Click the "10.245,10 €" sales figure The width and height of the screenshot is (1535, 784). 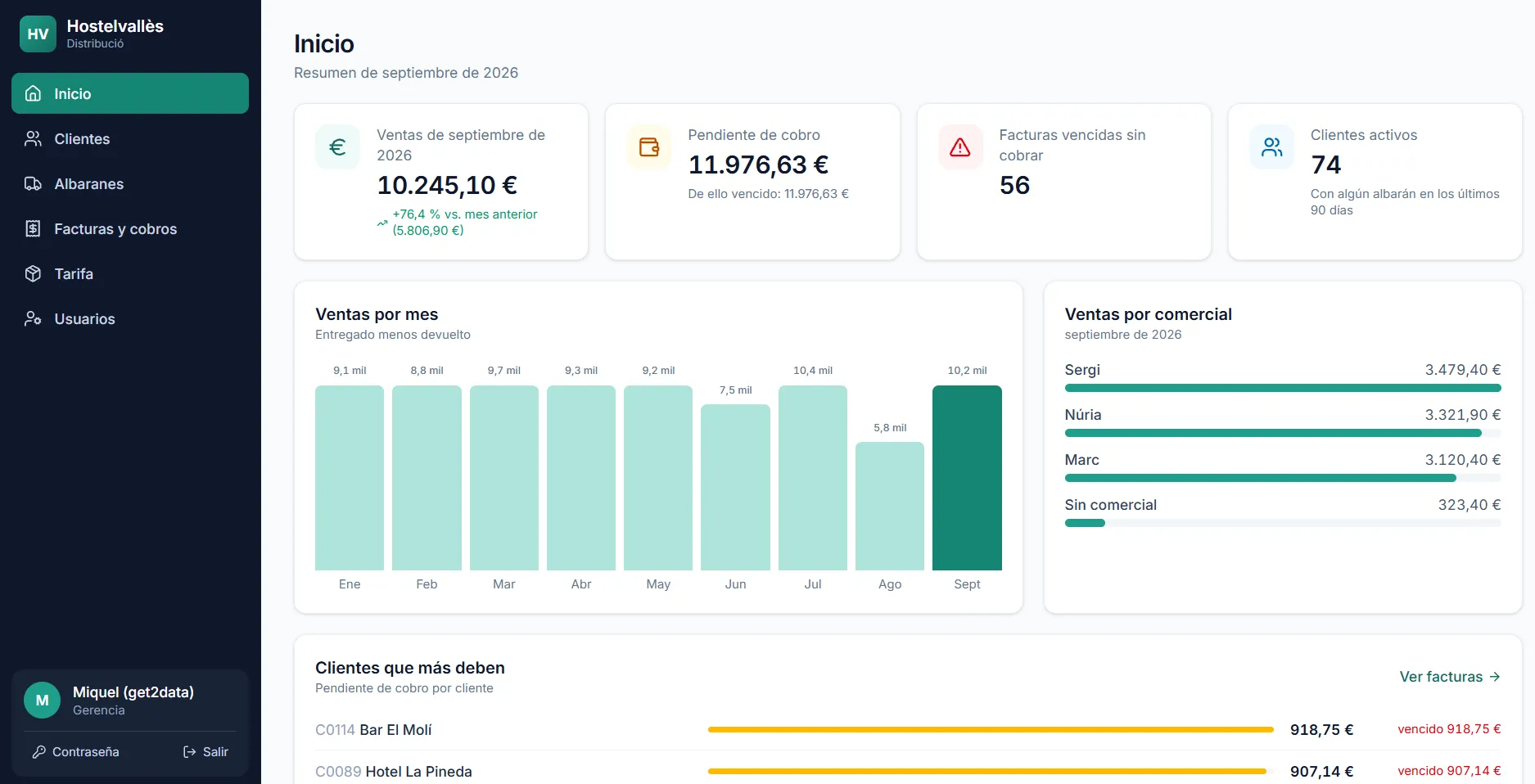(447, 185)
